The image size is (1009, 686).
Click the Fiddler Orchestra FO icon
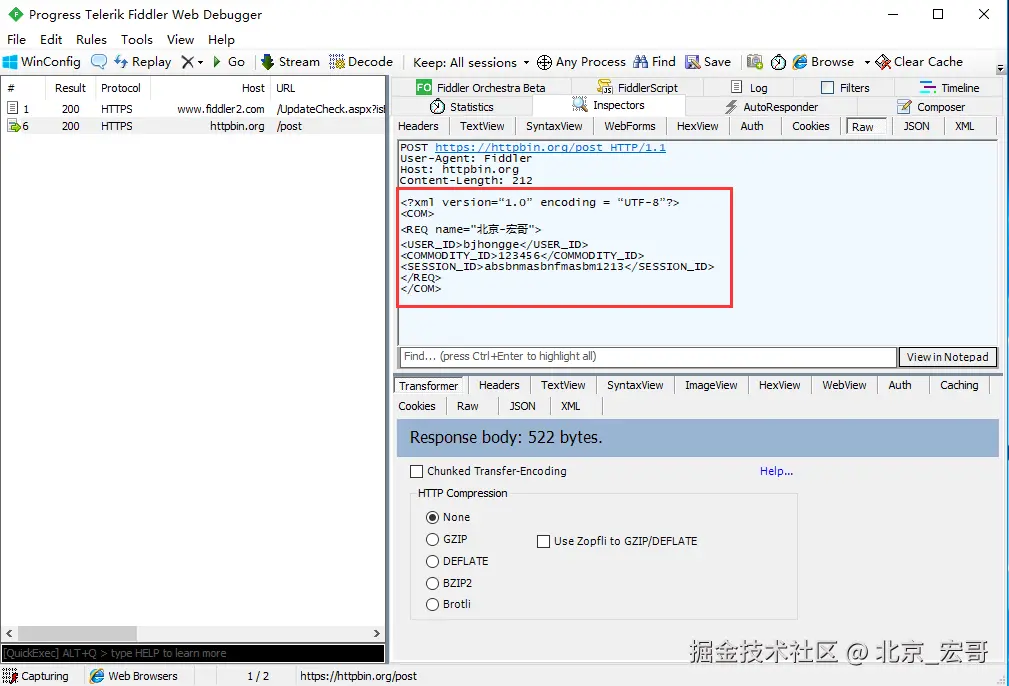pos(423,88)
